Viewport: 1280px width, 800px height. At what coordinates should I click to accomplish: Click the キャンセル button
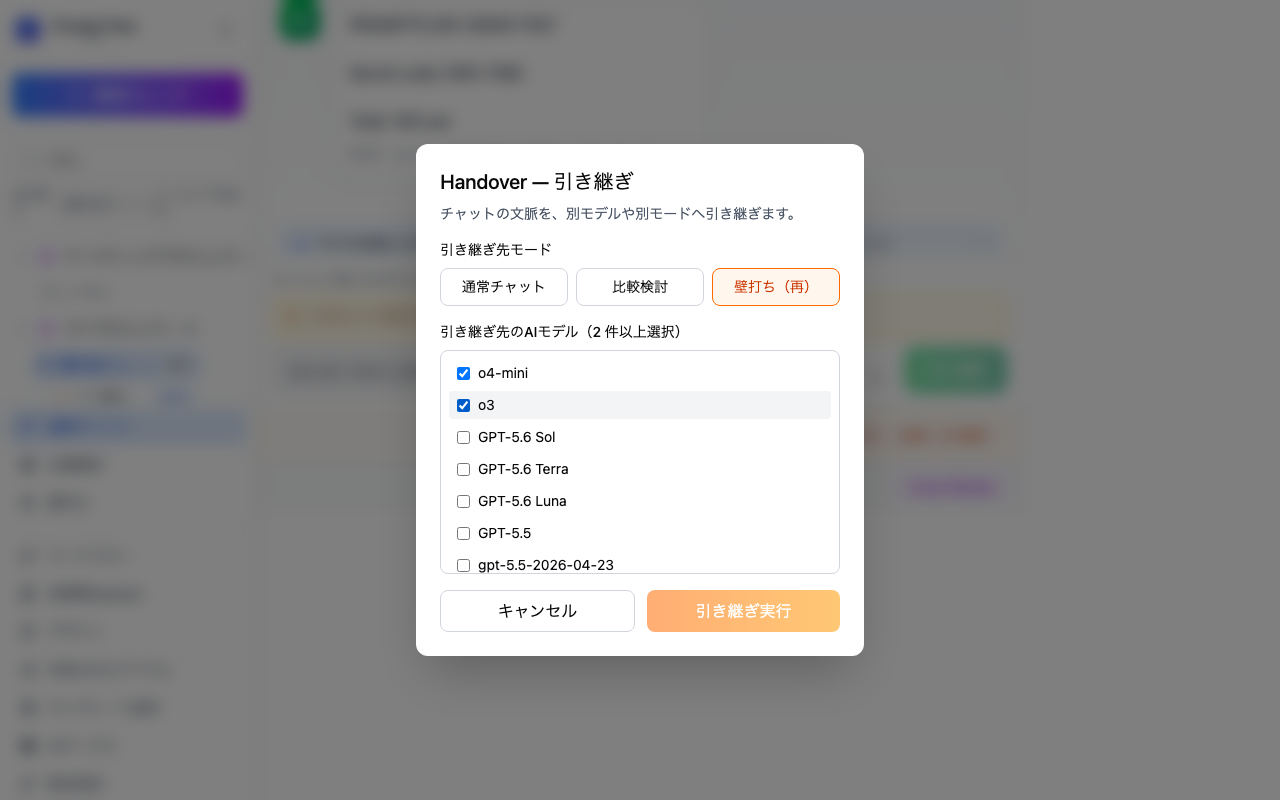(x=537, y=611)
